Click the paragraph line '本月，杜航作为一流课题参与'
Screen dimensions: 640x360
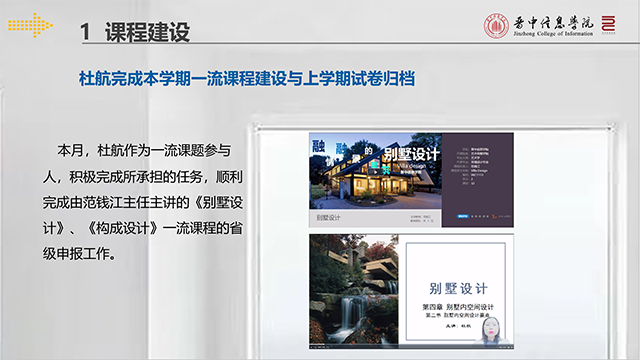(144, 151)
